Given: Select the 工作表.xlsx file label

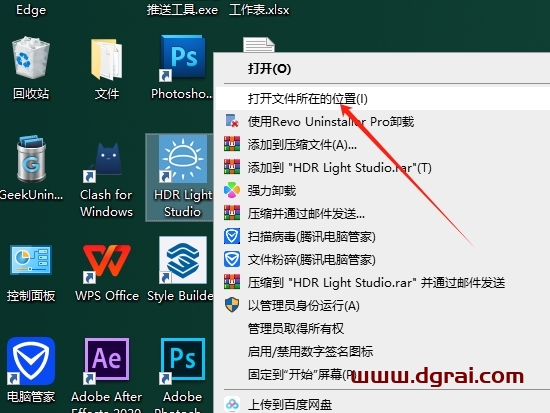Looking at the screenshot, I should pos(259,10).
